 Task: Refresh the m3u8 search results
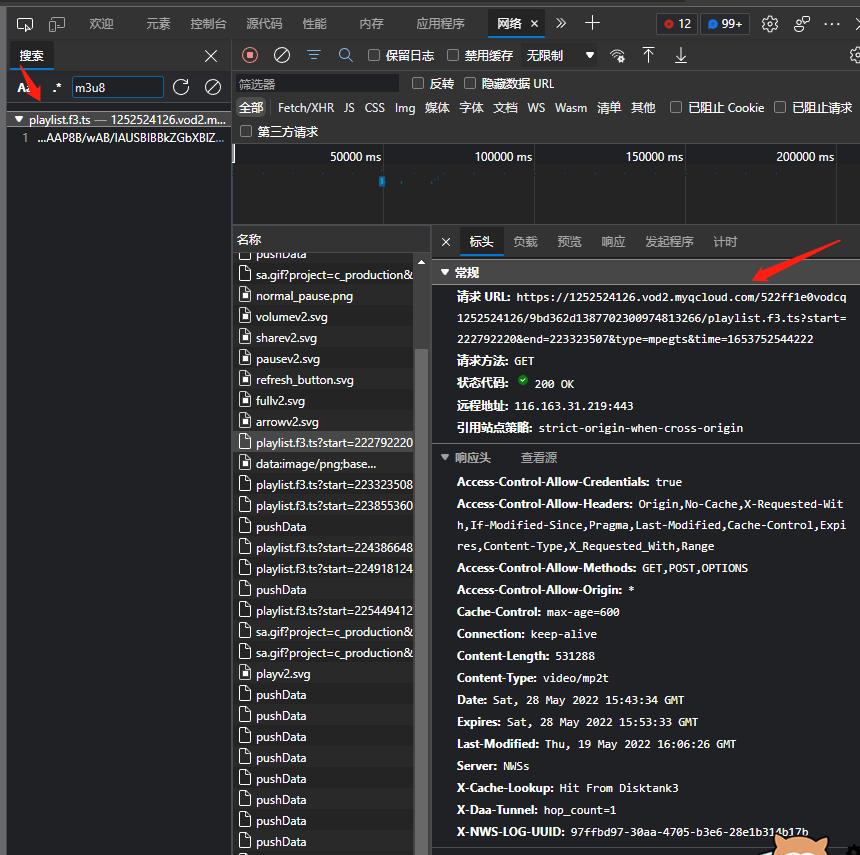181,87
